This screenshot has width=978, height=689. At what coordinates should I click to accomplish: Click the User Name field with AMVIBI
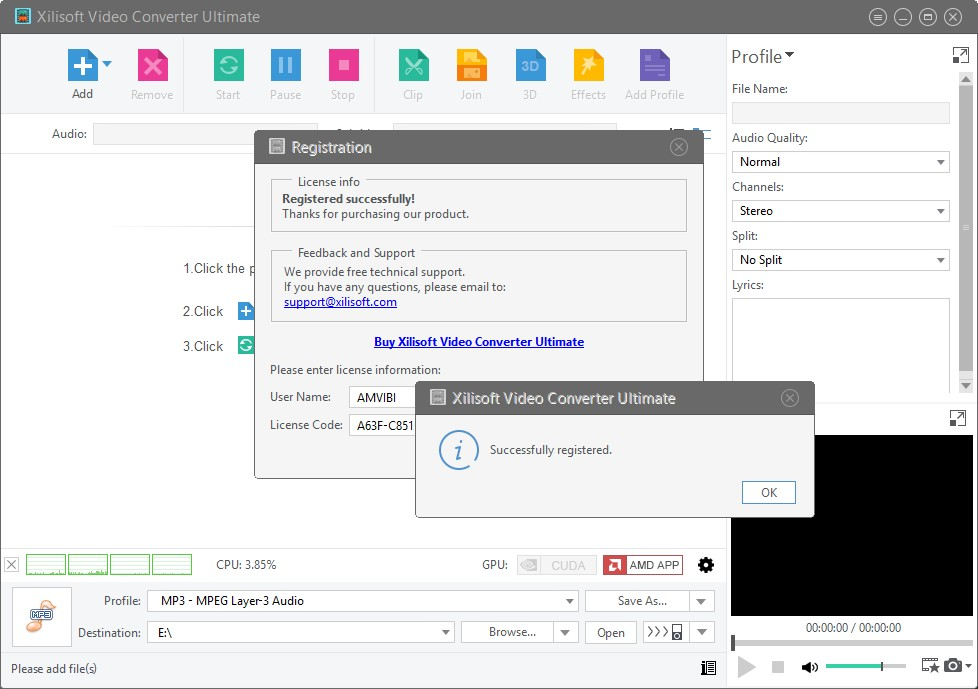point(382,397)
